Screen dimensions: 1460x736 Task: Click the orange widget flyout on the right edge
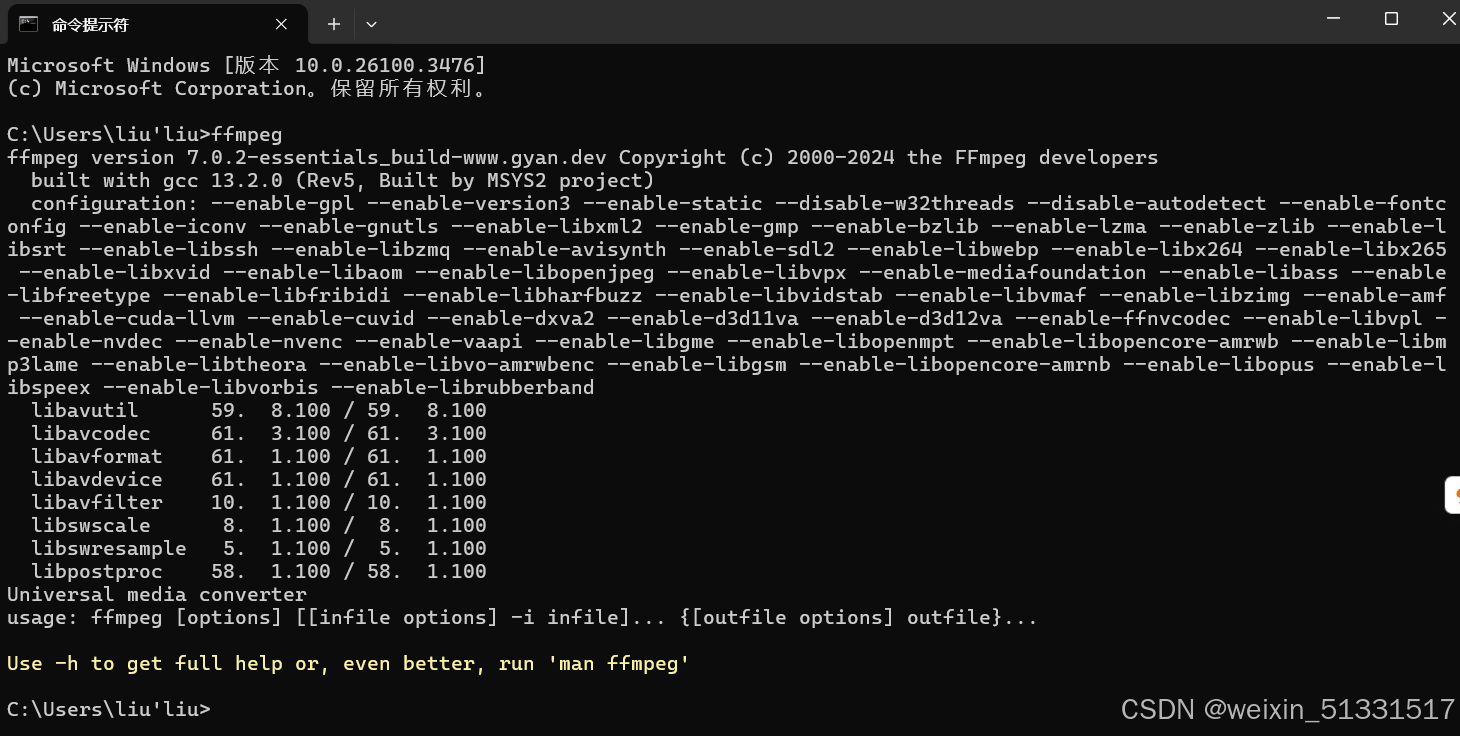pyautogui.click(x=1452, y=494)
